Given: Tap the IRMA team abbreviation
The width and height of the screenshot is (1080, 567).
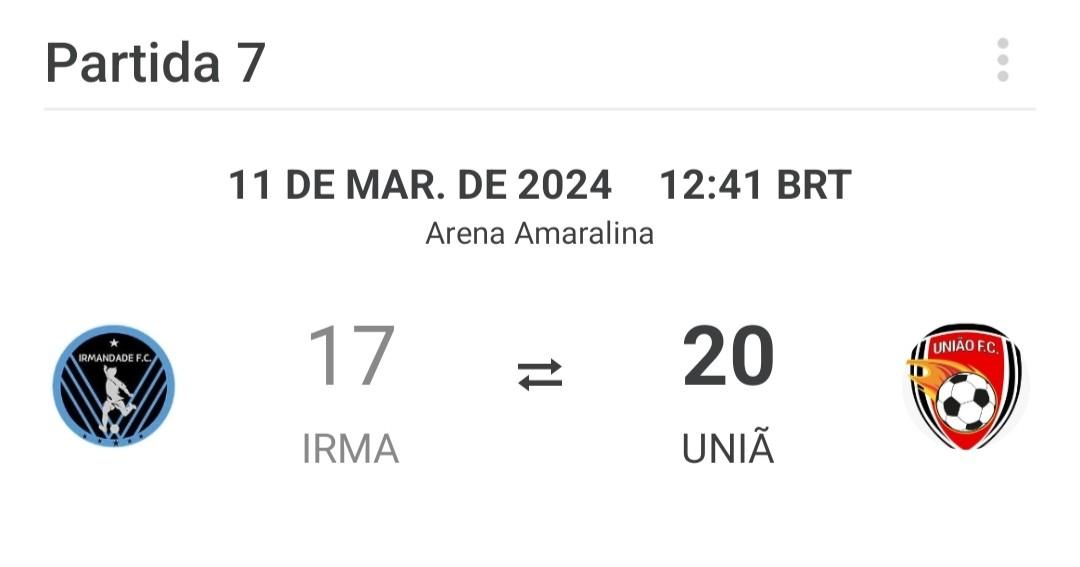Looking at the screenshot, I should [x=351, y=449].
